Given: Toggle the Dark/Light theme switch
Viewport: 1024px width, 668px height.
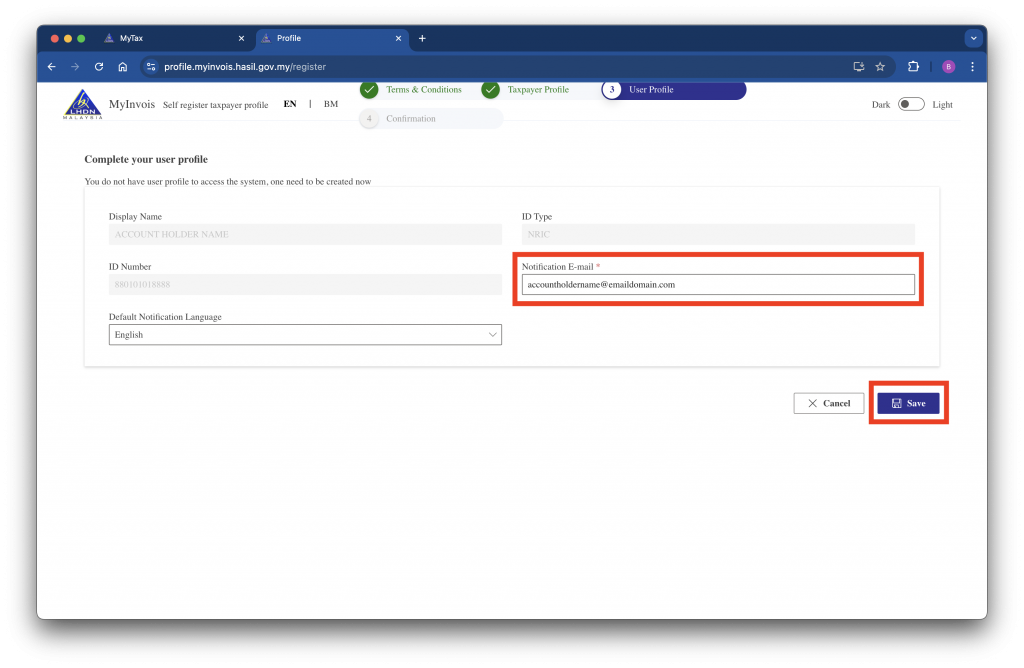Looking at the screenshot, I should [911, 104].
